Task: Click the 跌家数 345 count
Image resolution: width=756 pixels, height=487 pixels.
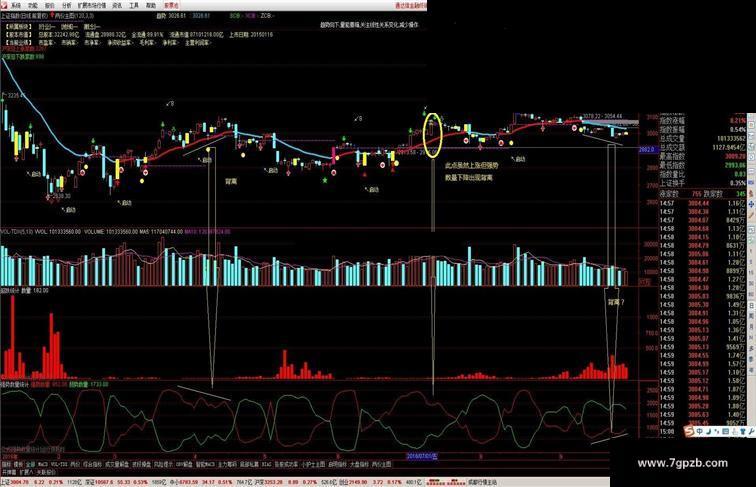Action: pyautogui.click(x=741, y=194)
